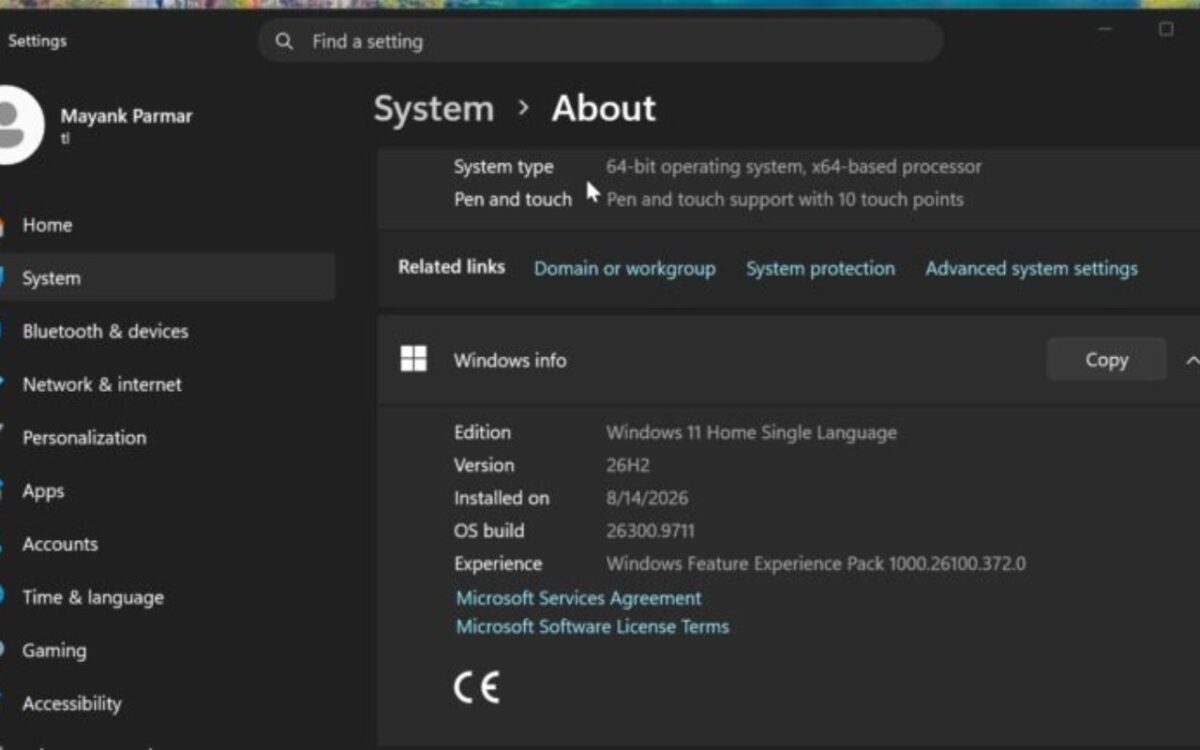Viewport: 1200px width, 750px height.
Task: Click the Windows logo icon beside Windows info
Action: 413,359
